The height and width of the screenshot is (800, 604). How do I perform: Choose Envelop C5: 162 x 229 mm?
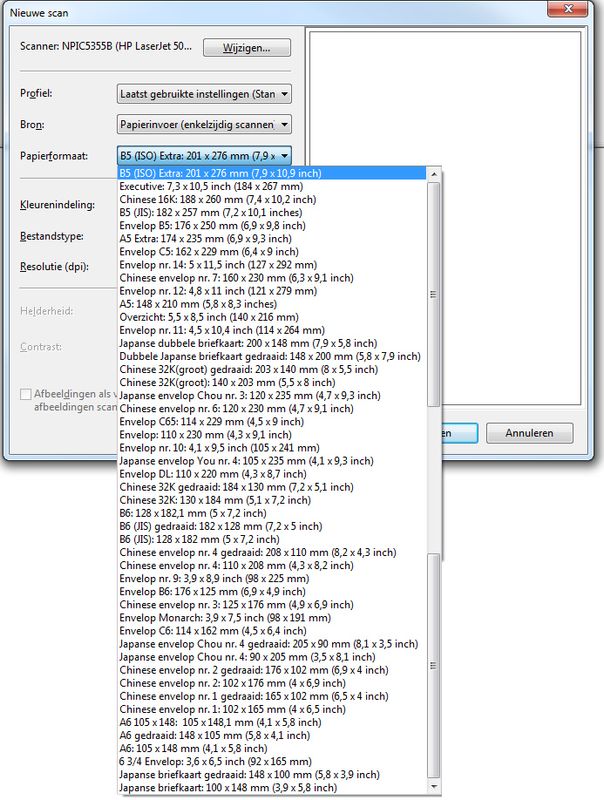click(272, 252)
